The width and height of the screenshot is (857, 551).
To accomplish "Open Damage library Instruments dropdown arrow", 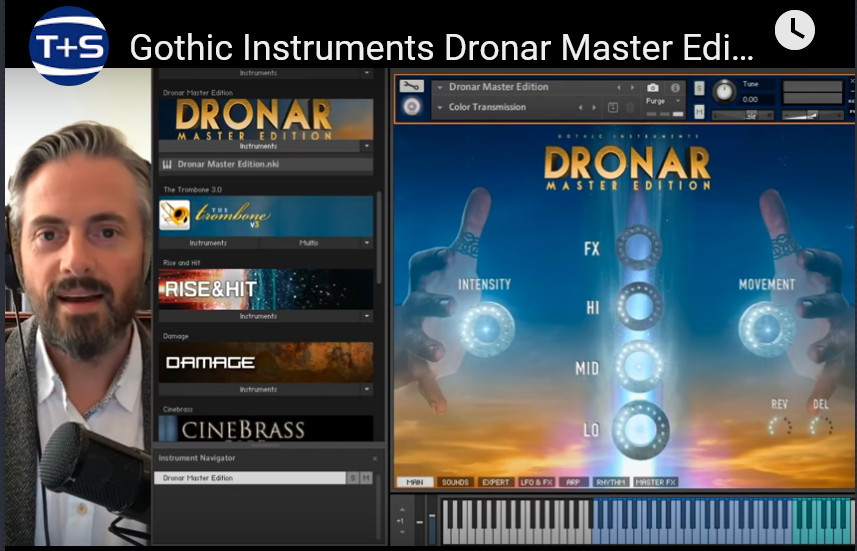I will pyautogui.click(x=367, y=389).
